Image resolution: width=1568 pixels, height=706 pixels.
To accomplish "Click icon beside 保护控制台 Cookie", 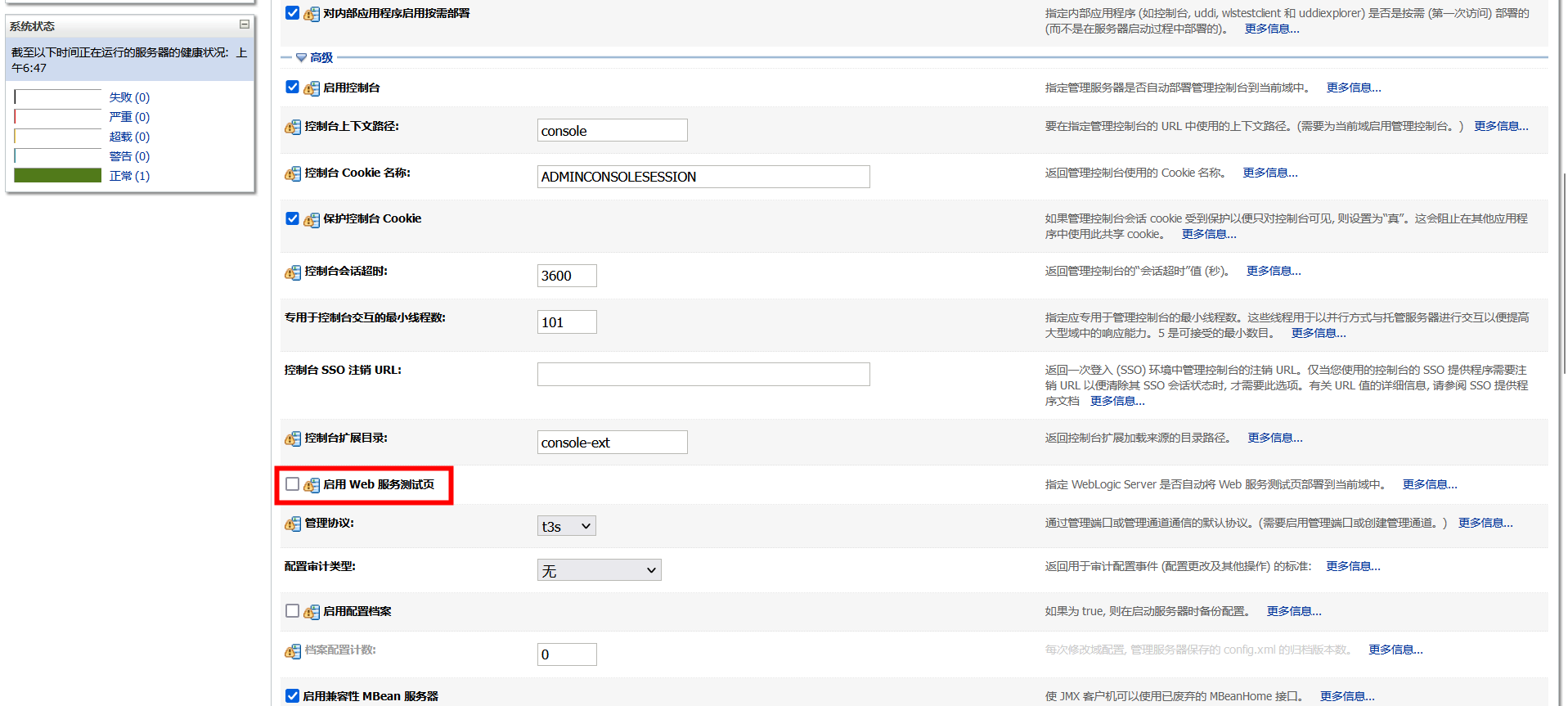I will 312,219.
